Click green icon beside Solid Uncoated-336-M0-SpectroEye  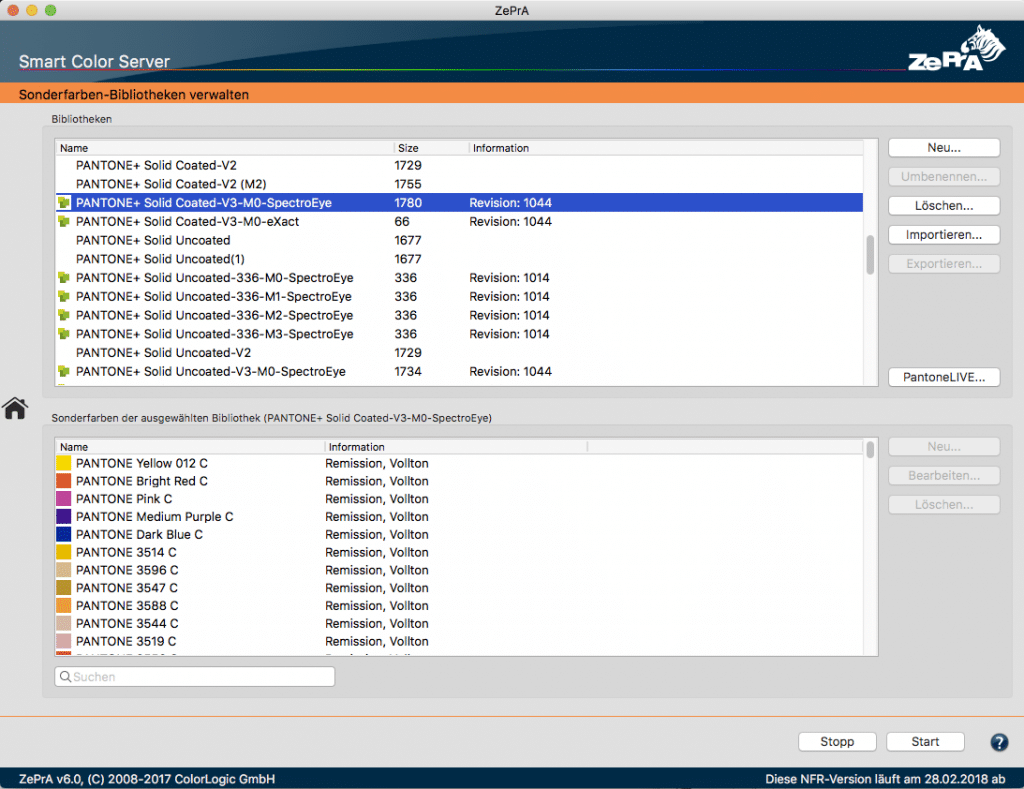64,278
